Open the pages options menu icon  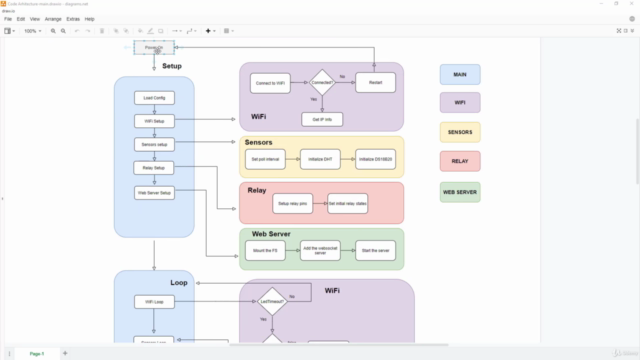(9, 354)
